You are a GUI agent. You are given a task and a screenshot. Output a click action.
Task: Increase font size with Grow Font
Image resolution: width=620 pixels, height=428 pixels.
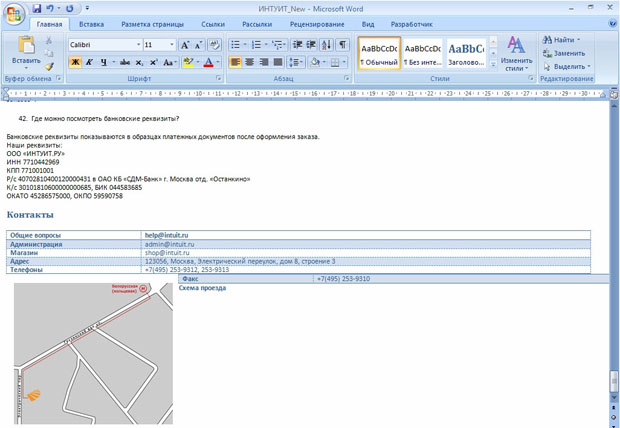click(185, 45)
